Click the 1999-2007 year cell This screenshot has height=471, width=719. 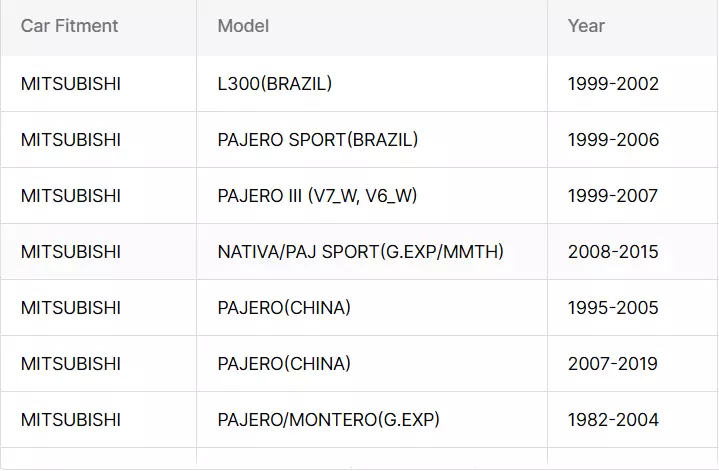click(x=613, y=196)
